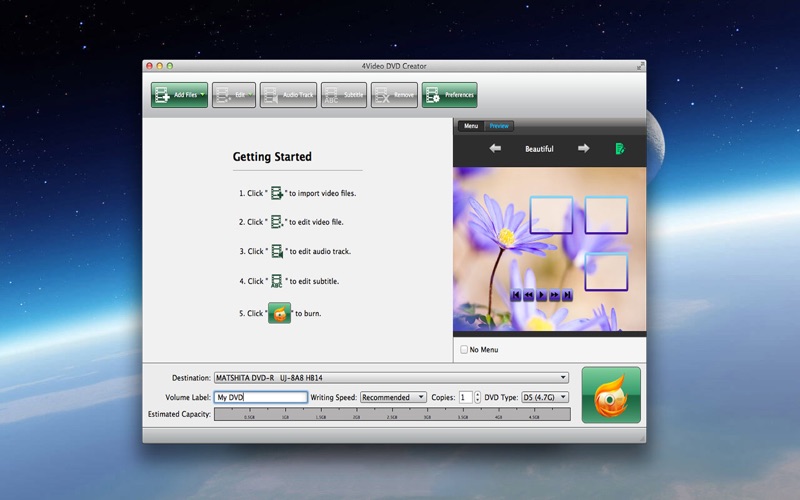Open the Writing Speed dropdown
Screen dimensions: 800x500
tap(393, 397)
